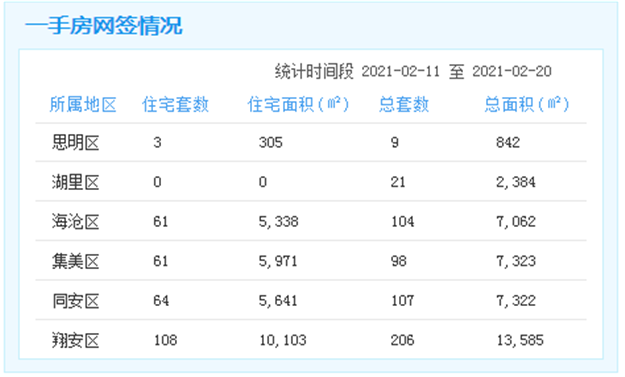Click 思明区 total units value 9

(x=395, y=142)
